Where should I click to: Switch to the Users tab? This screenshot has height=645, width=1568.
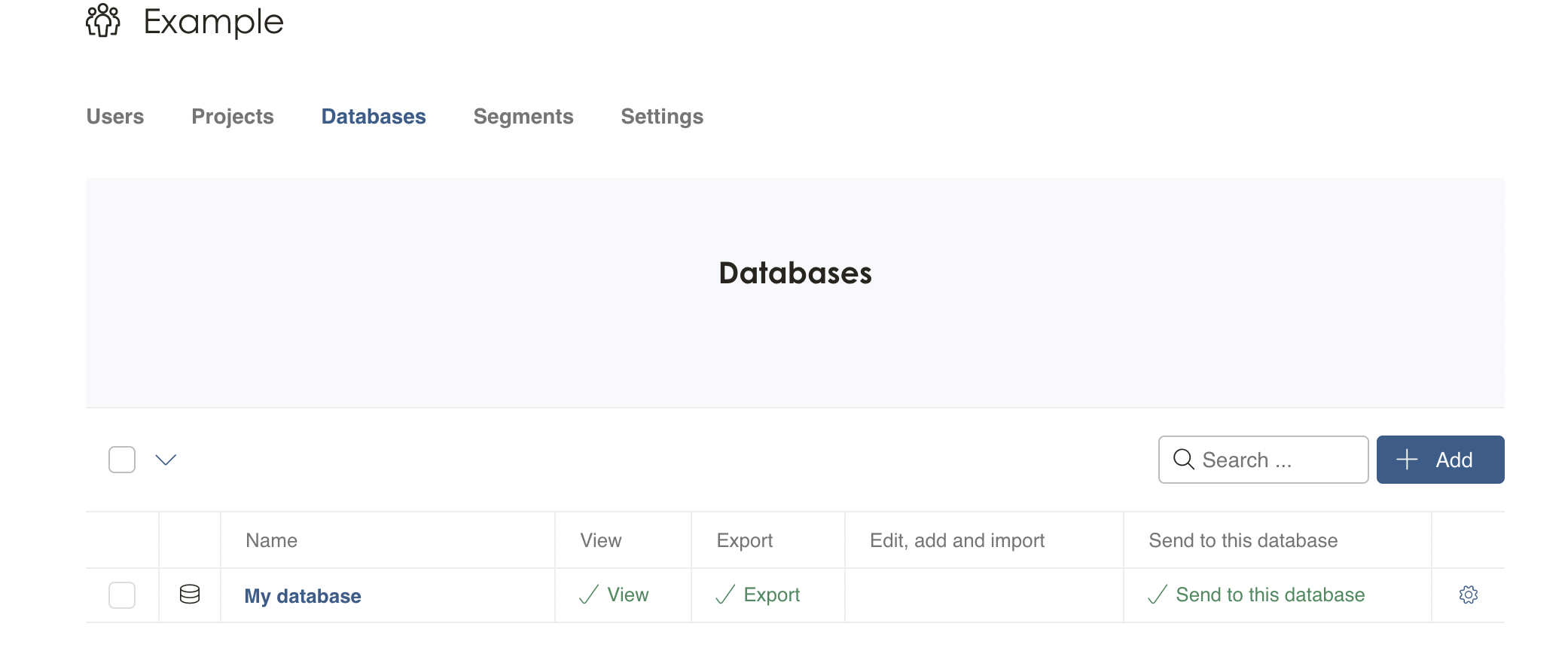coord(115,117)
